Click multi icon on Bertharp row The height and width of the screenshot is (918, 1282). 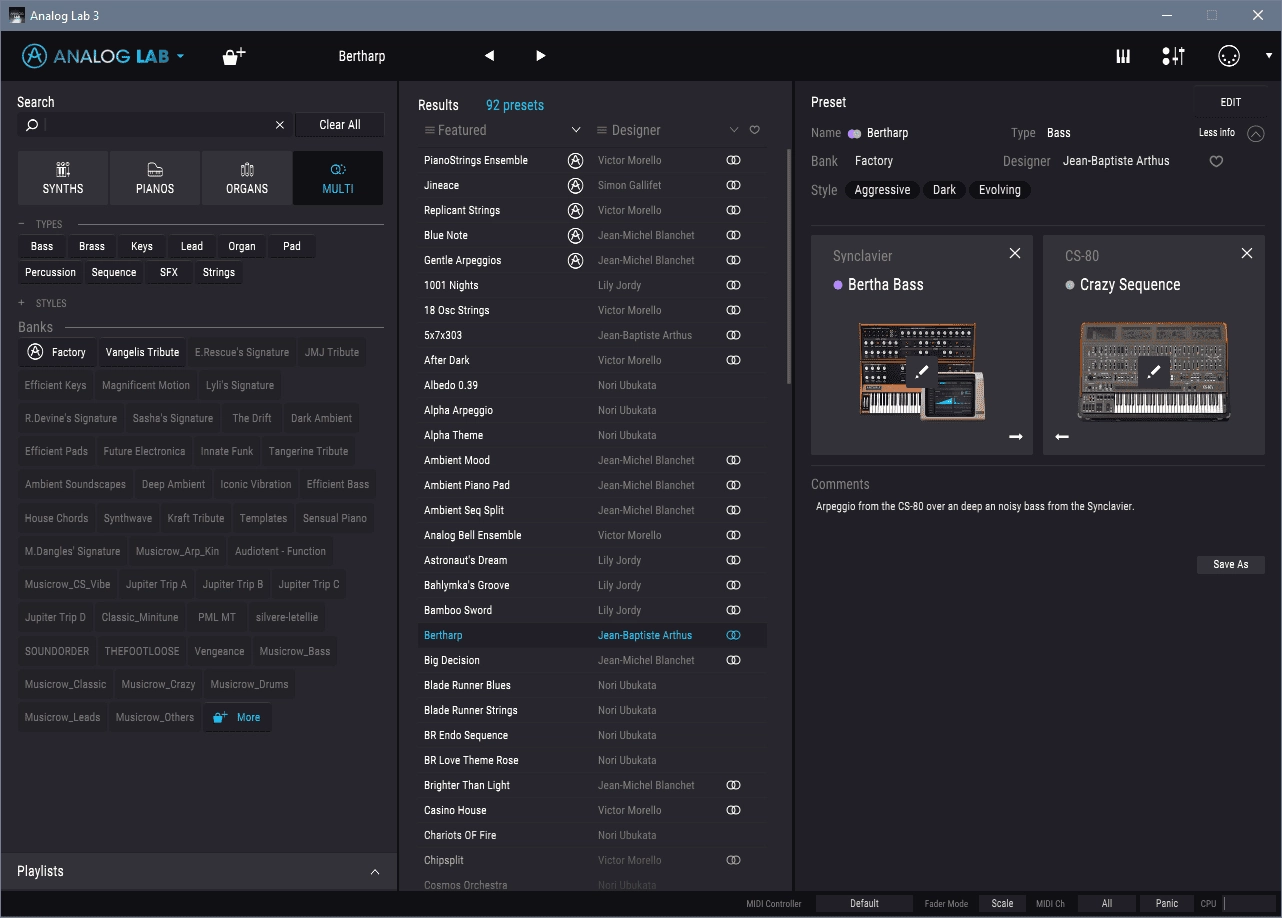[733, 635]
